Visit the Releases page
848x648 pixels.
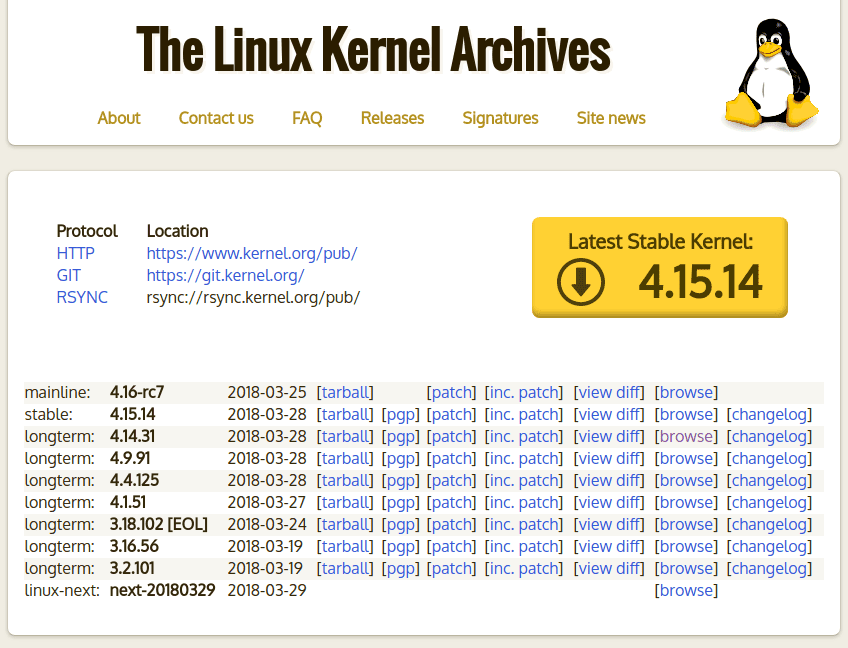click(x=392, y=118)
